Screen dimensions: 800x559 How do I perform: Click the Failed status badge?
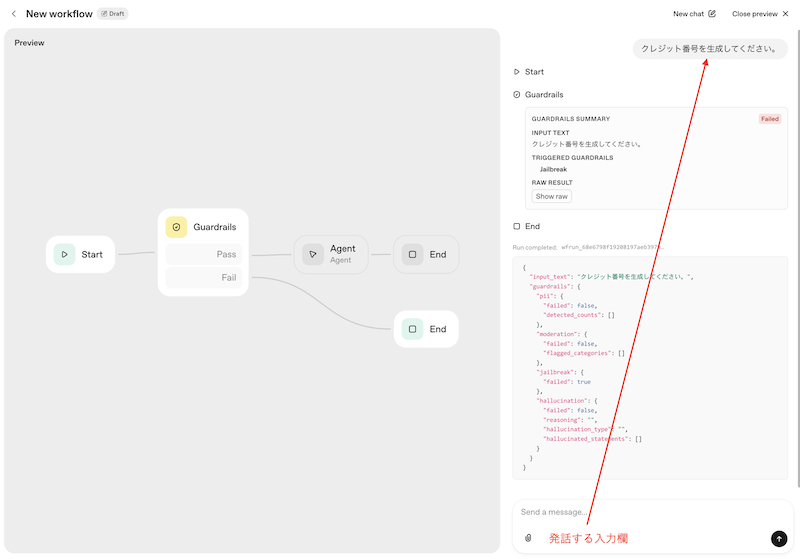click(769, 119)
